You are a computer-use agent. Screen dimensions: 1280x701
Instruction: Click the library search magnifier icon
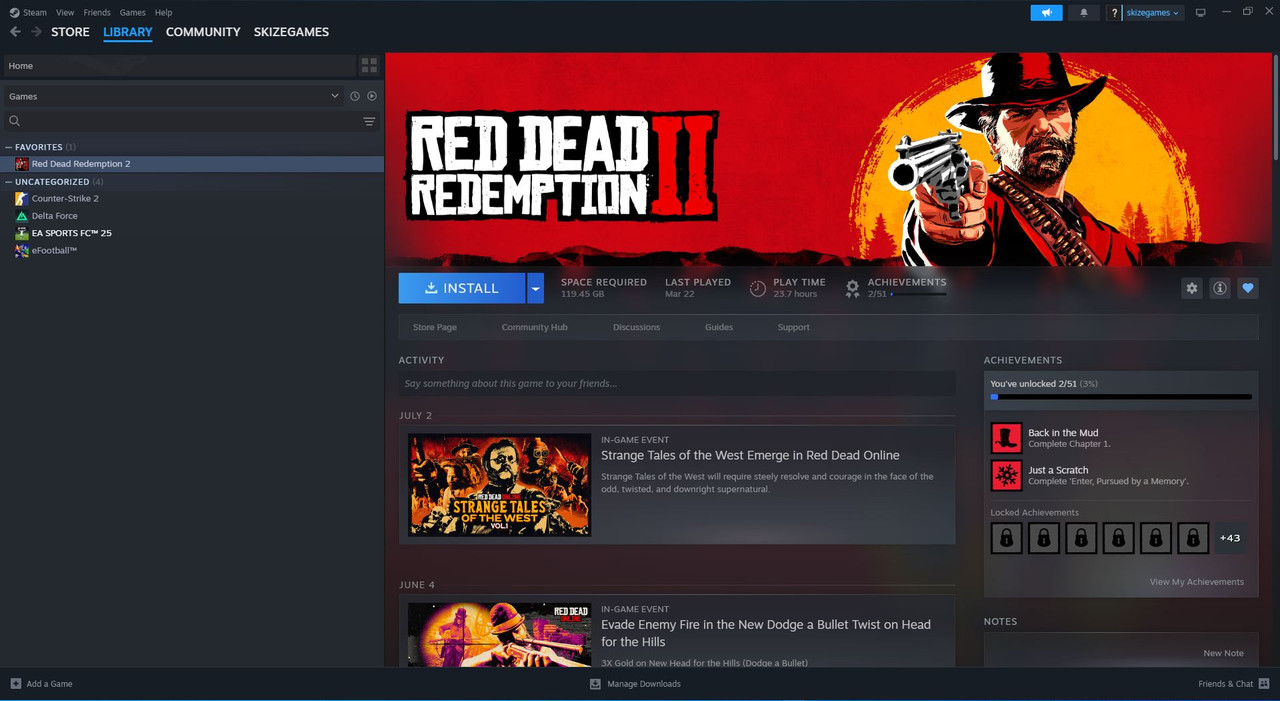point(15,121)
